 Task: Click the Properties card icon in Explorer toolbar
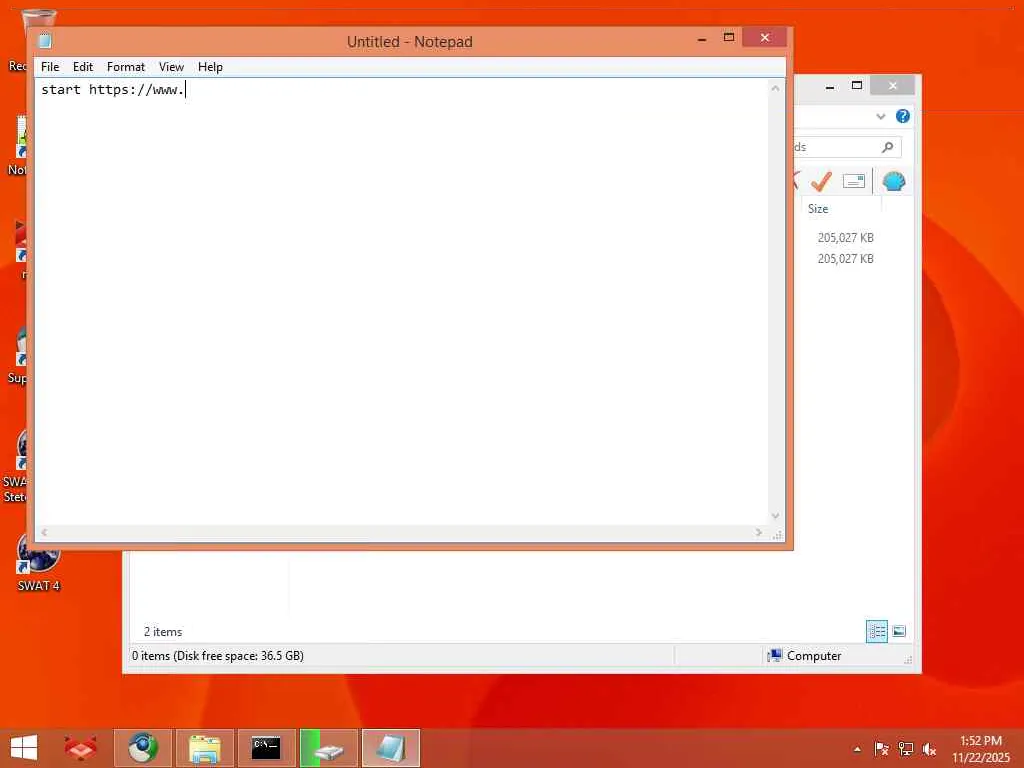[854, 181]
